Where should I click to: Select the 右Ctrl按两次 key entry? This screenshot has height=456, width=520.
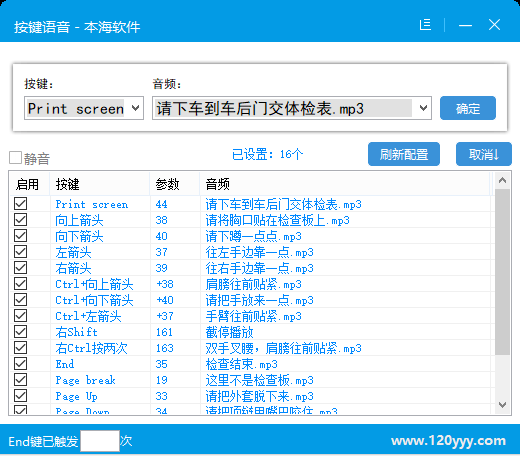[x=91, y=348]
